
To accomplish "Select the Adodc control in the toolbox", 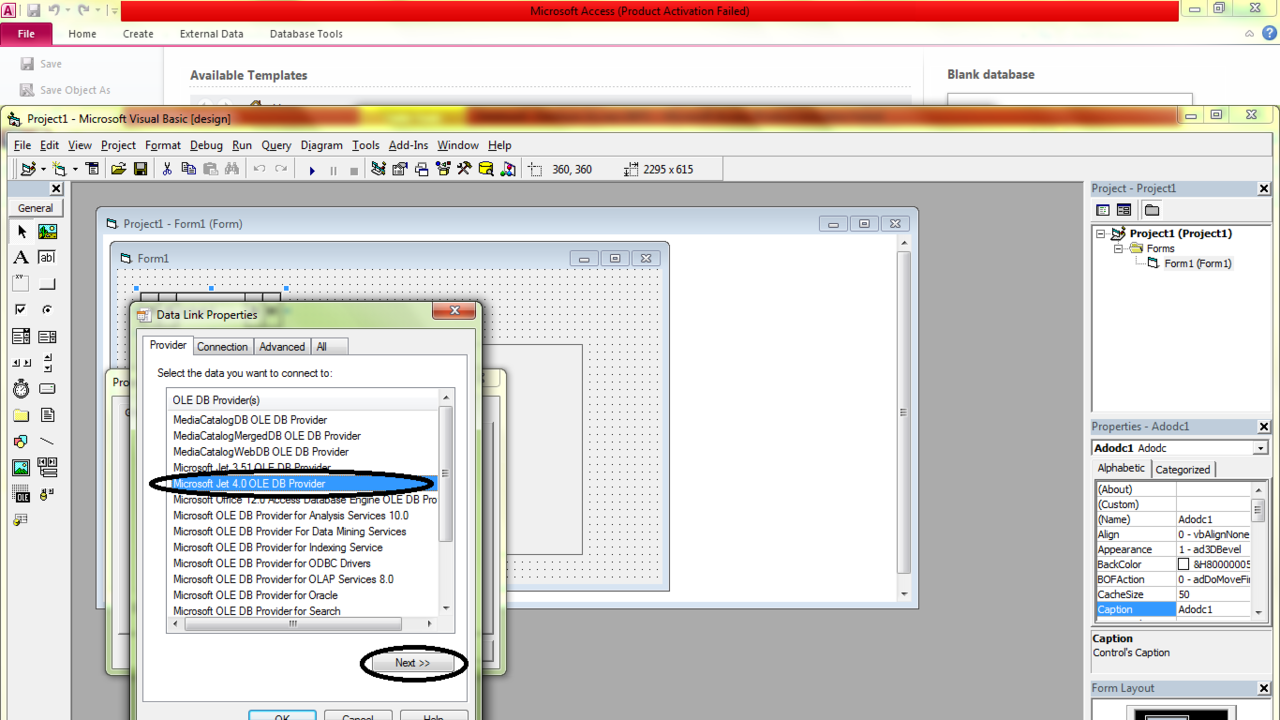I will pyautogui.click(x=47, y=493).
